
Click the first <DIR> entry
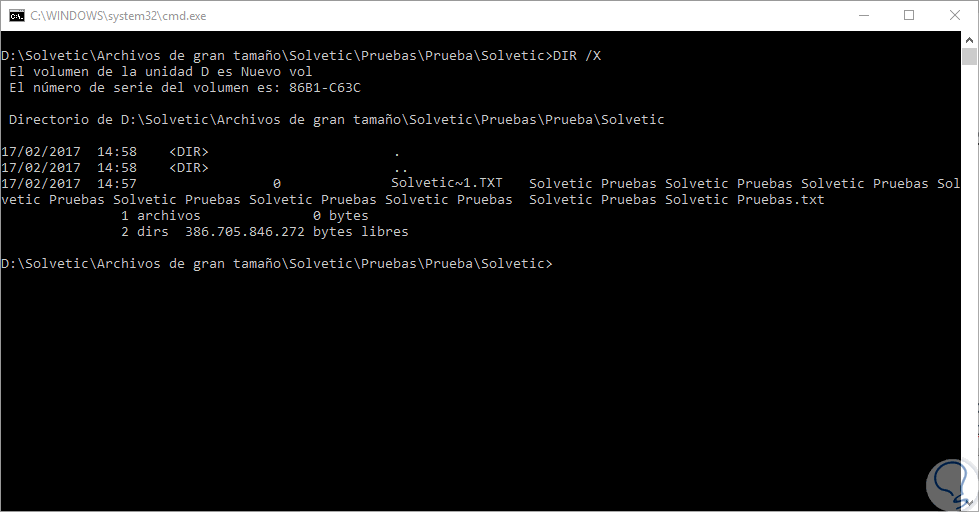click(189, 152)
